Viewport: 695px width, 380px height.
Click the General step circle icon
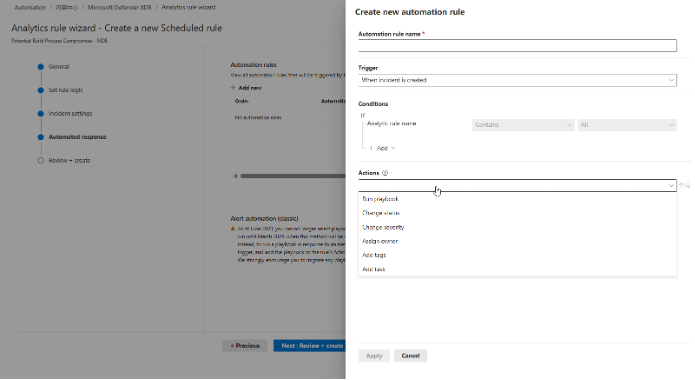pyautogui.click(x=41, y=67)
